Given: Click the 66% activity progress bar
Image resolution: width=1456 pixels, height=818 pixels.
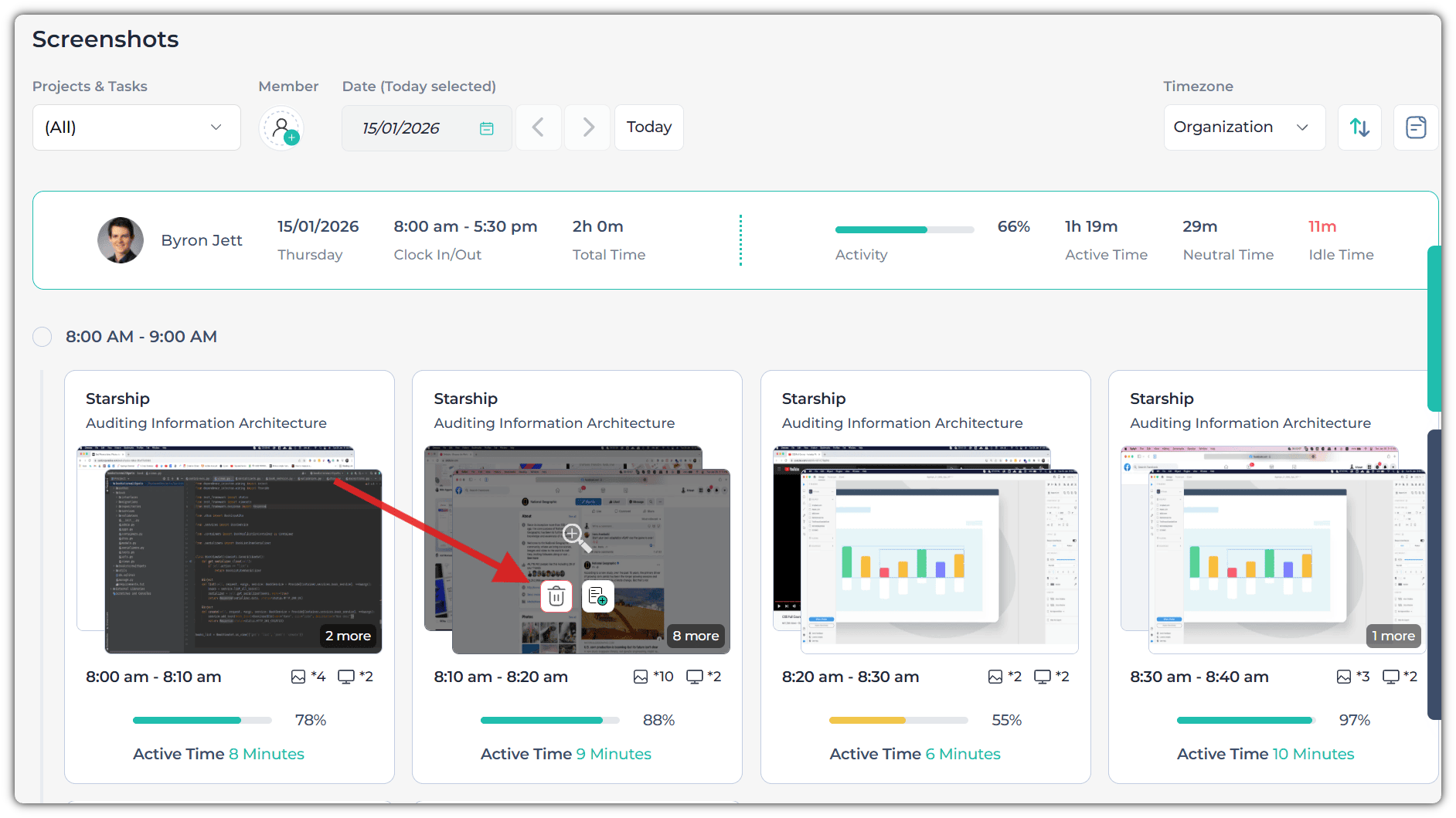Looking at the screenshot, I should (903, 229).
